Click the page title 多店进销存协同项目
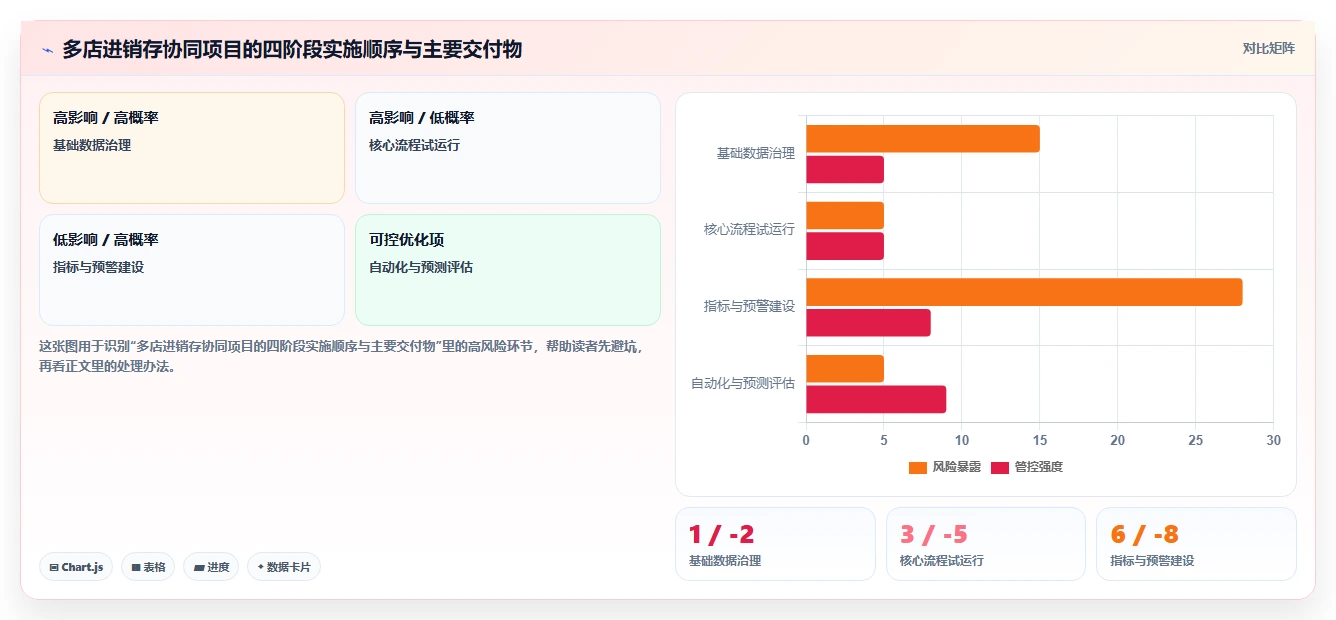 (292, 49)
